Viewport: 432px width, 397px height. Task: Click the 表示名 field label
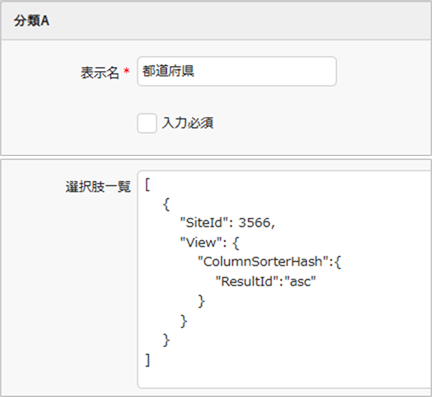100,72
